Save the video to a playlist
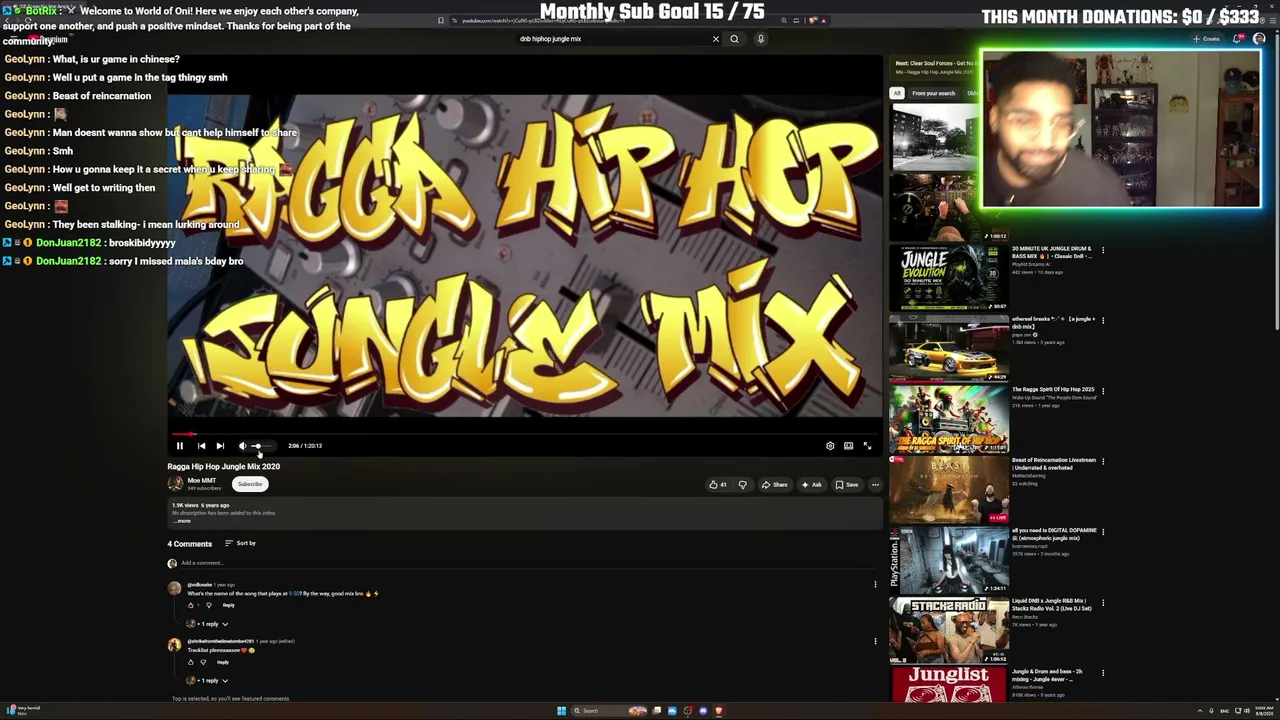The image size is (1280, 720). [847, 485]
